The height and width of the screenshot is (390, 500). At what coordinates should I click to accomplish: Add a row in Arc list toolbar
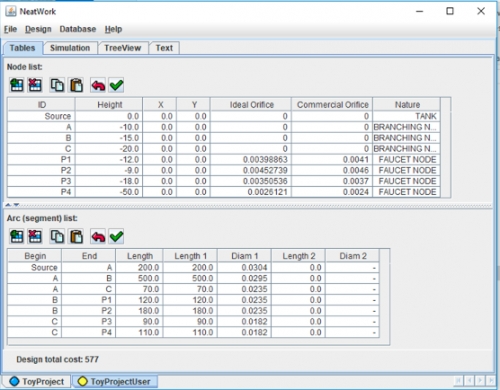[x=17, y=237]
